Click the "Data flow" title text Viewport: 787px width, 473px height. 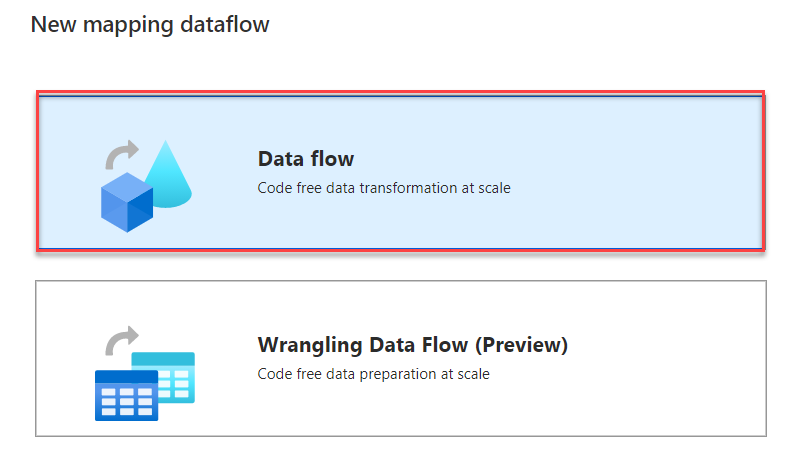[306, 159]
